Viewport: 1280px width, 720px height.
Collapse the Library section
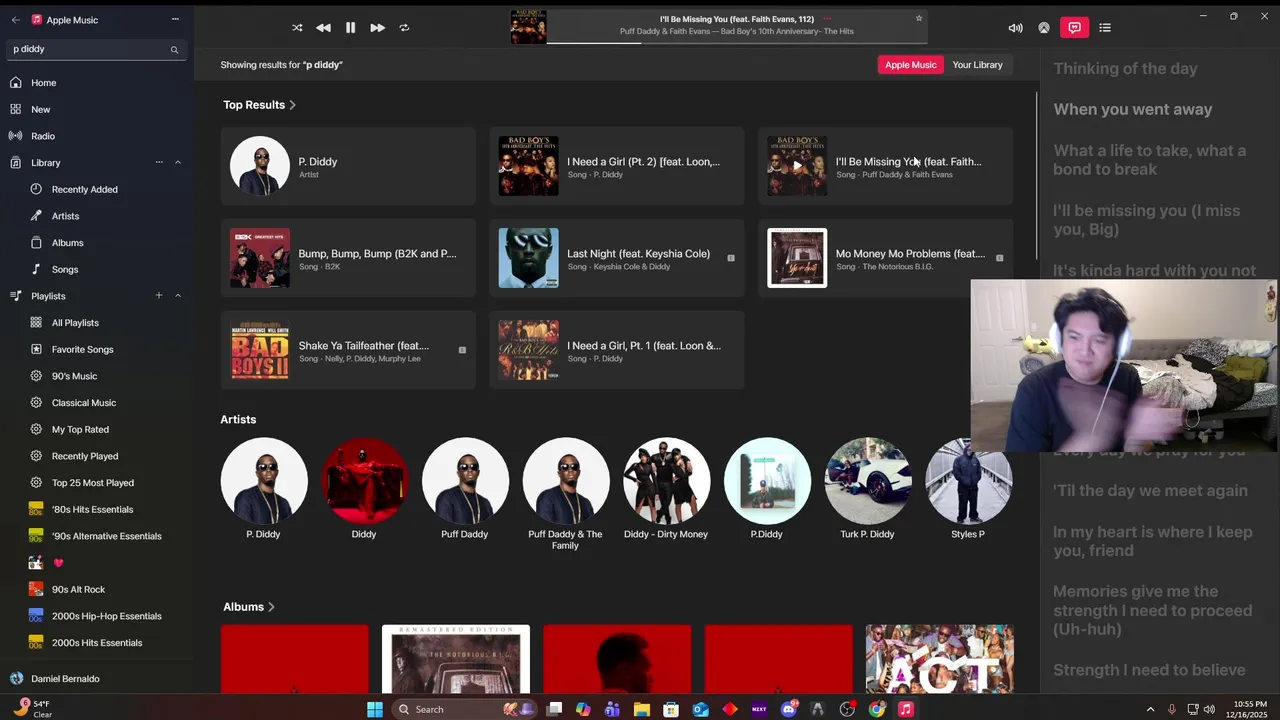(x=178, y=162)
